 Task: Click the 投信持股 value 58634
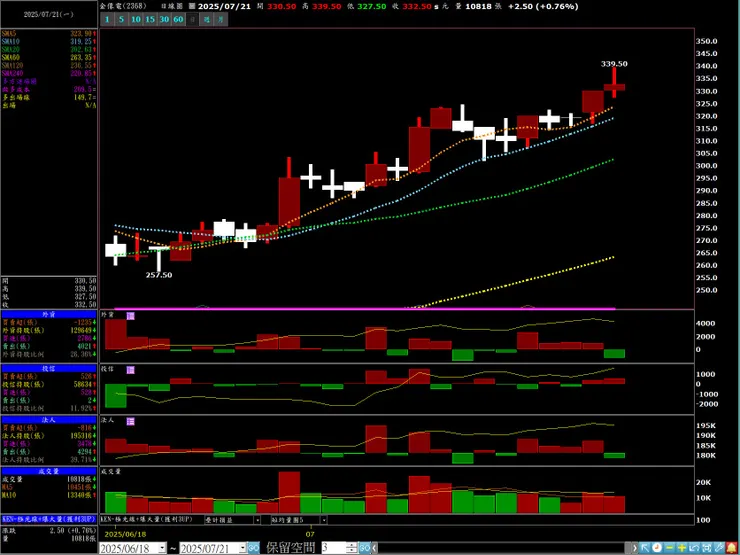[83, 385]
